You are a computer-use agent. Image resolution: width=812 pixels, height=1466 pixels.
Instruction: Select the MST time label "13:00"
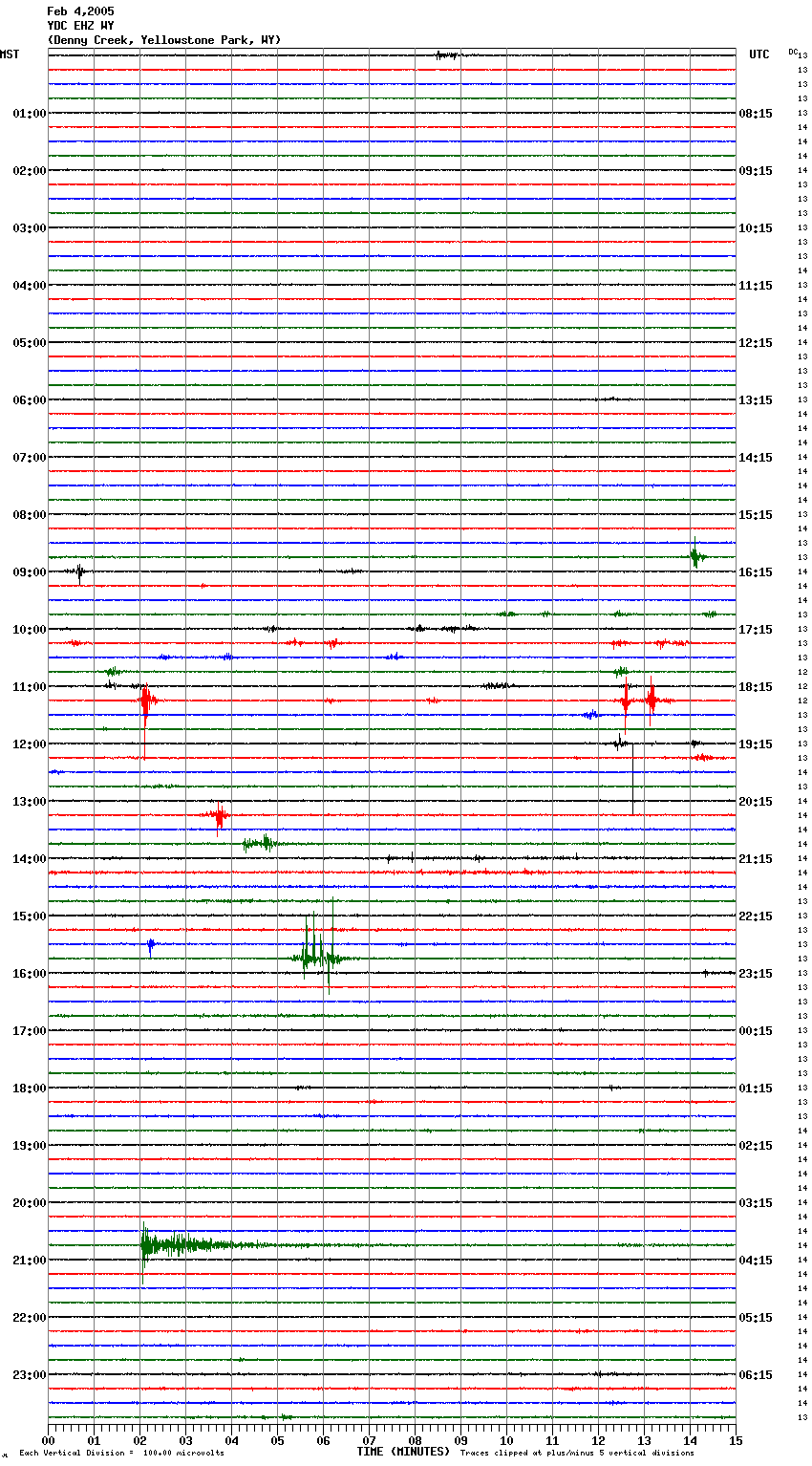30,802
